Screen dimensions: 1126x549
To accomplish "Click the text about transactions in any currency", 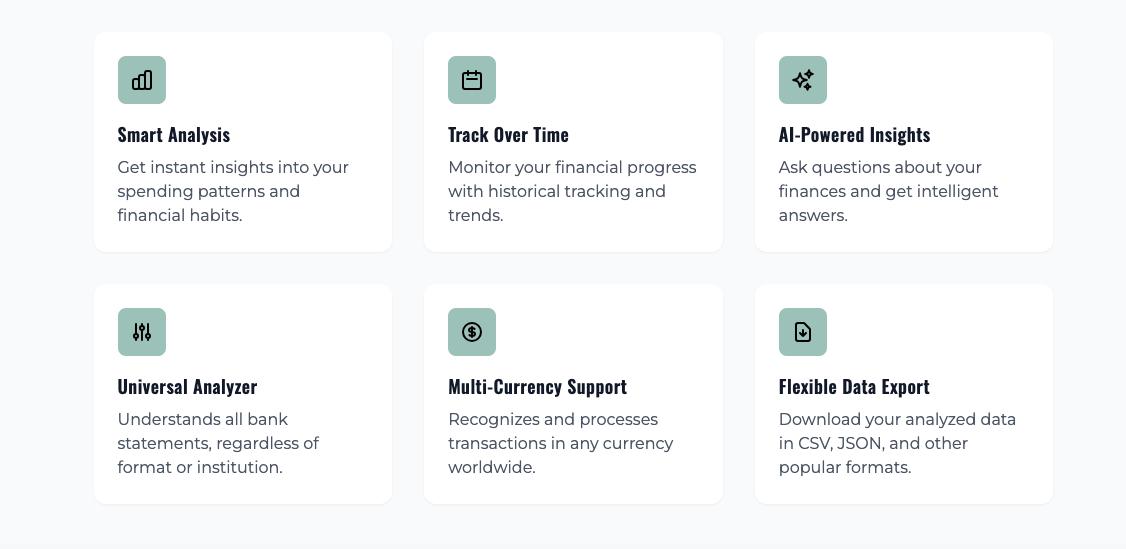I will pos(560,443).
